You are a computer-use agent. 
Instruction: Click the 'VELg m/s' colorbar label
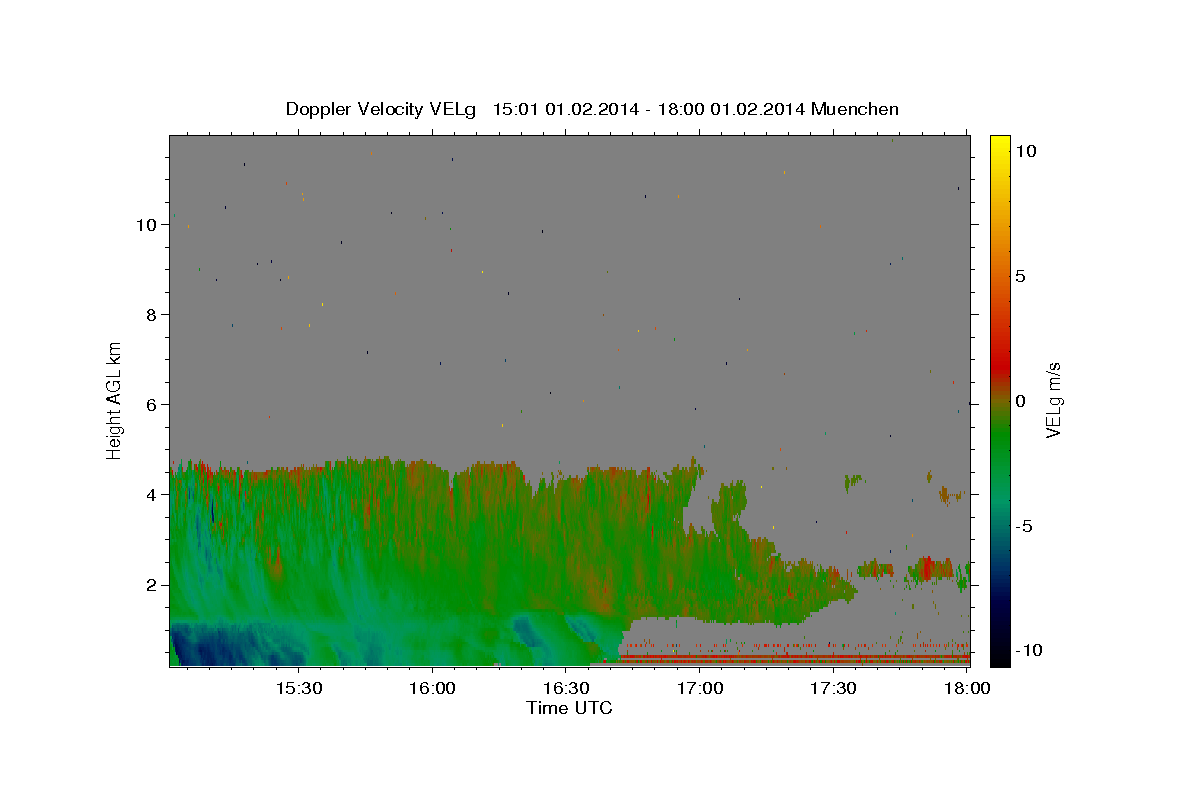(x=1053, y=401)
